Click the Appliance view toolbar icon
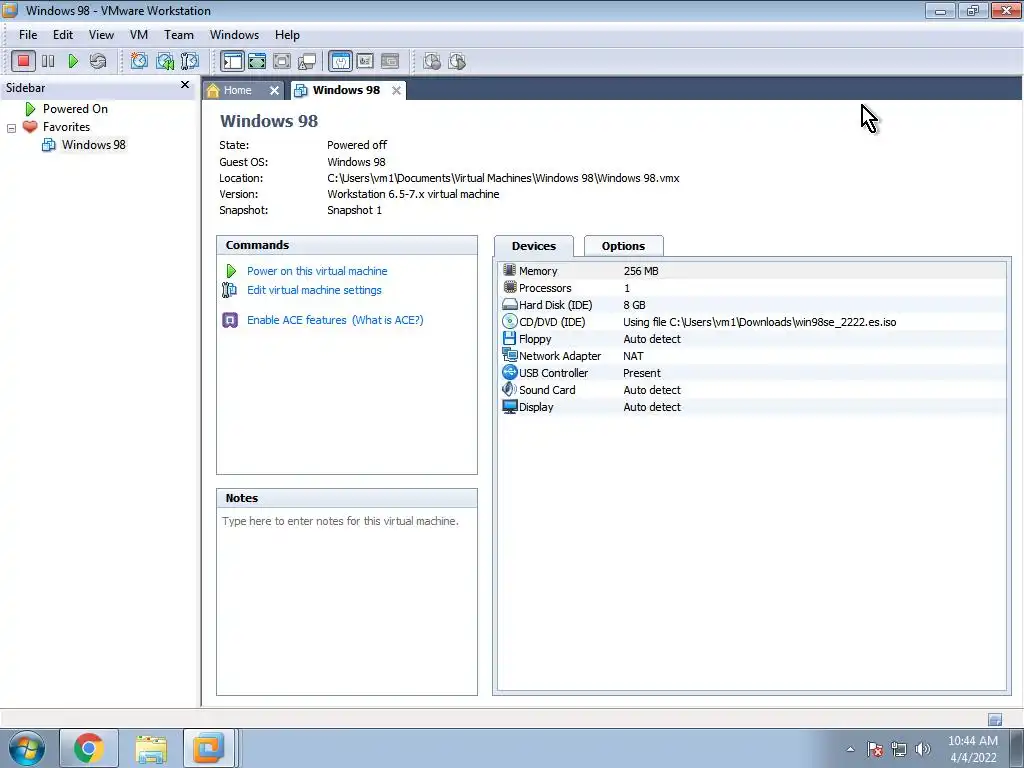This screenshot has width=1024, height=768. pos(365,61)
